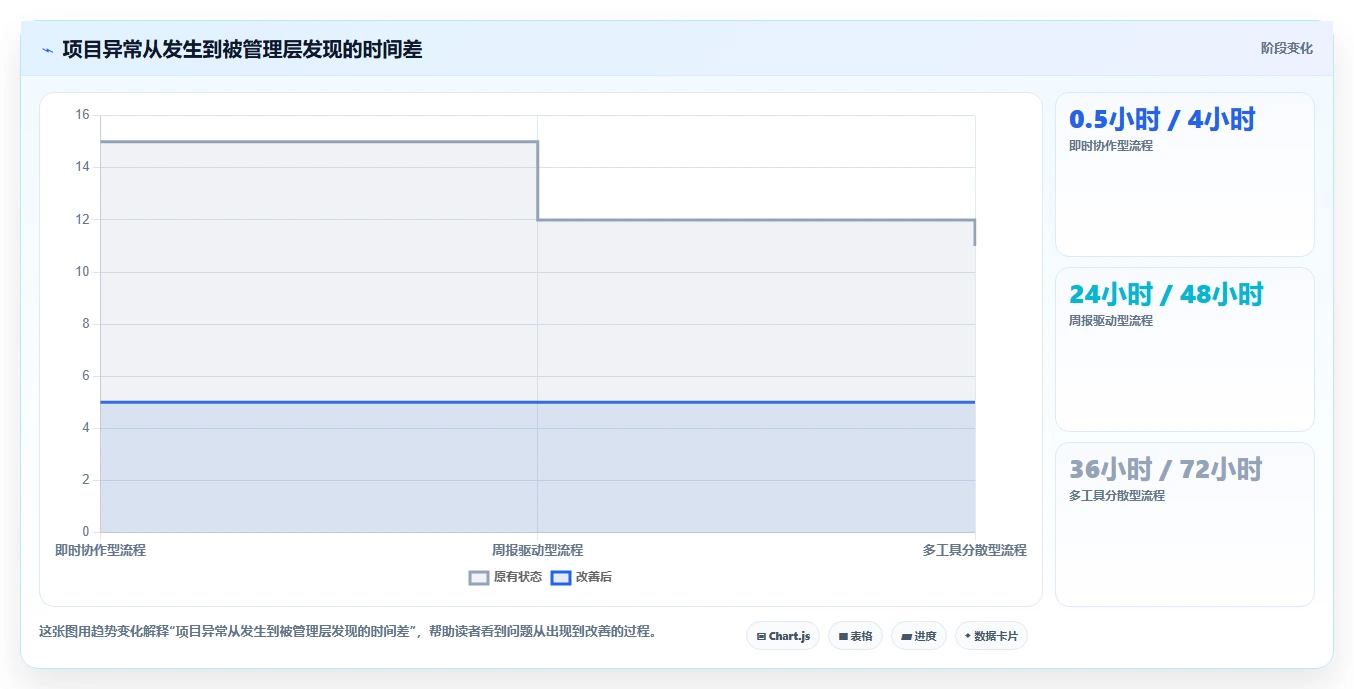
Task: Click the star icon in the 数据卡片 chip
Action: pos(968,636)
